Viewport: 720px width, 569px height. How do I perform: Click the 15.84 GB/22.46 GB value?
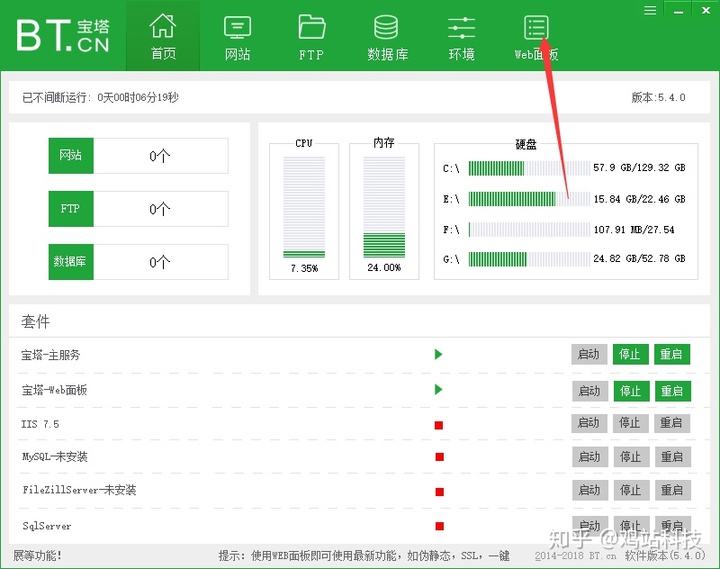[x=639, y=199]
